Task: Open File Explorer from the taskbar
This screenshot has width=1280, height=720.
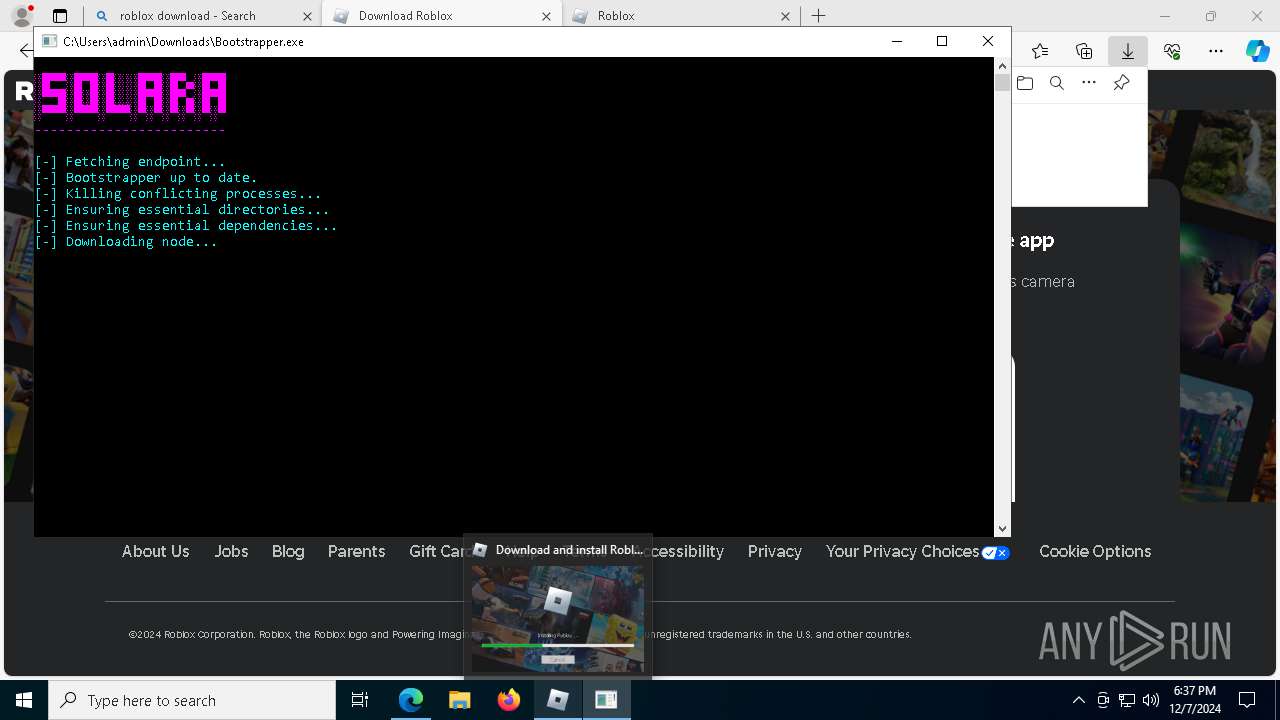Action: coord(460,700)
